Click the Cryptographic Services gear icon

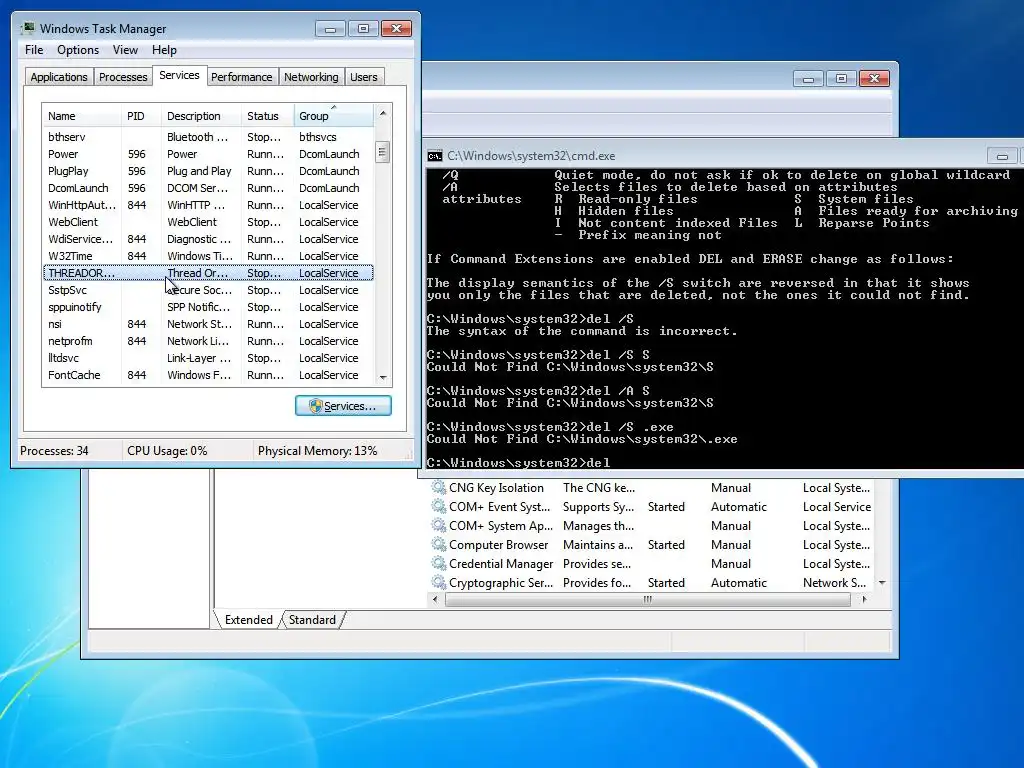click(438, 582)
